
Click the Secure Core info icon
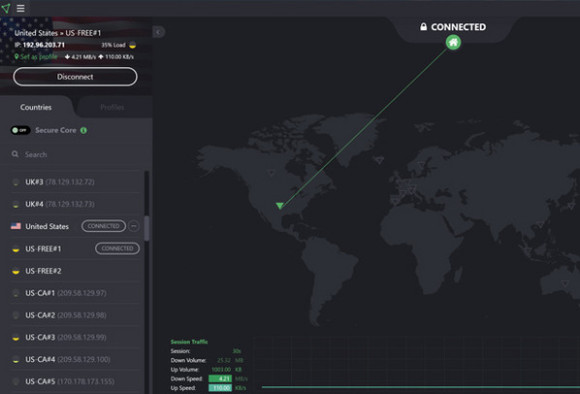pyautogui.click(x=84, y=130)
